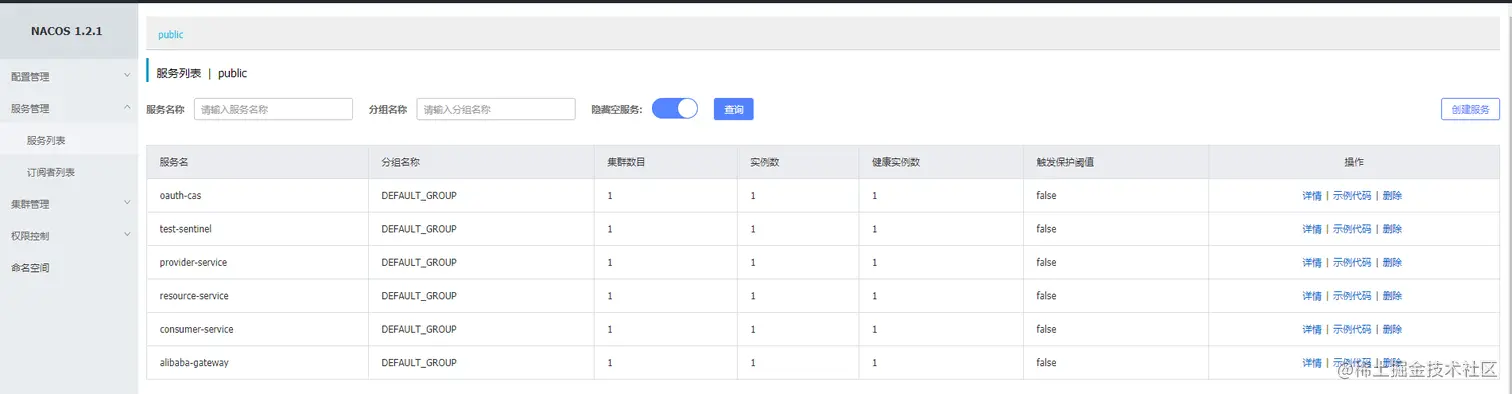This screenshot has height=394, width=1512.
Task: Select 服务列表 in the sidebar
Action: coord(69,140)
